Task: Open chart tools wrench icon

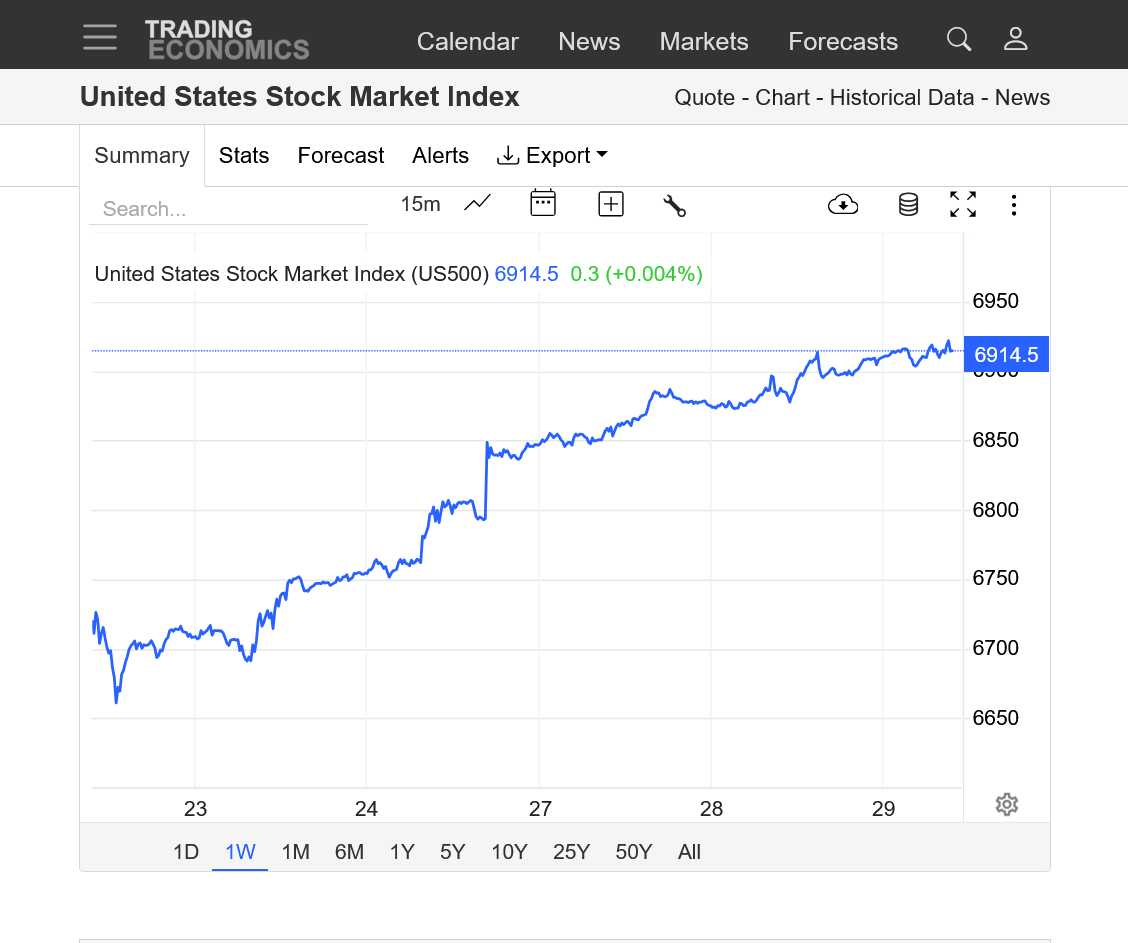Action: (x=674, y=205)
